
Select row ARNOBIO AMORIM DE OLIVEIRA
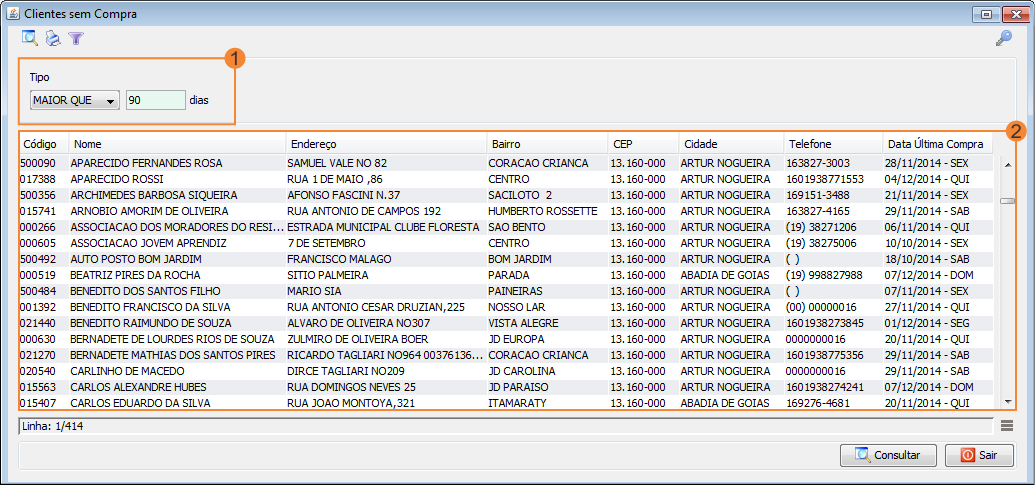pyautogui.click(x=506, y=211)
